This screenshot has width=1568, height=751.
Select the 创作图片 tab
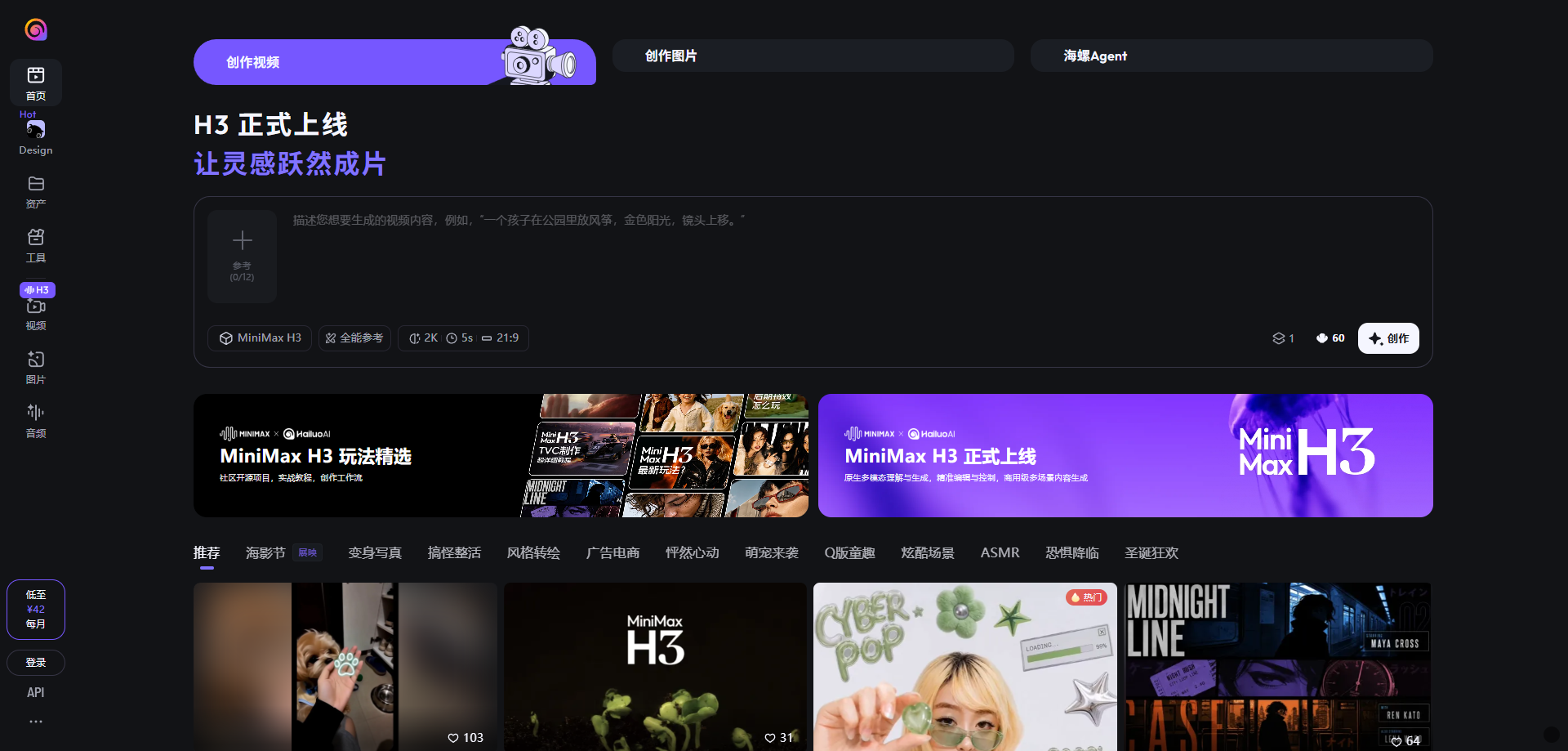tap(813, 56)
